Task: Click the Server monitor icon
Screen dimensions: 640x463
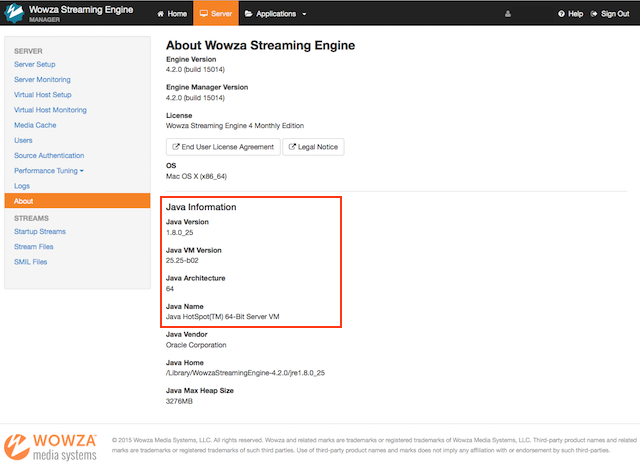Action: [204, 14]
